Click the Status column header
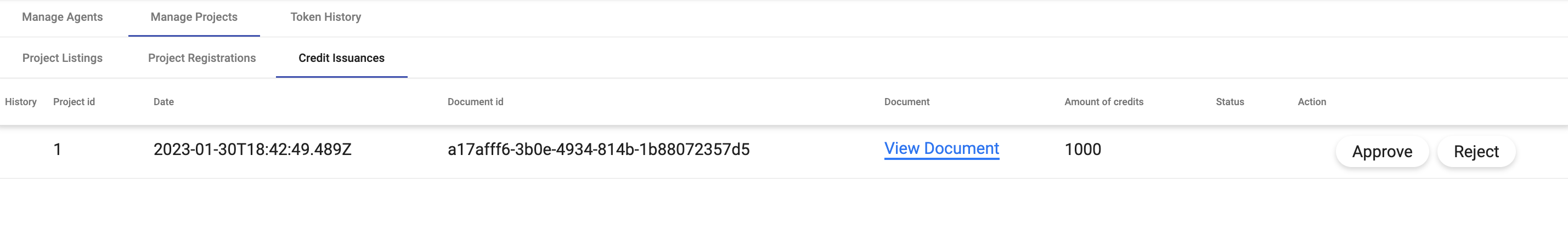 1229,102
